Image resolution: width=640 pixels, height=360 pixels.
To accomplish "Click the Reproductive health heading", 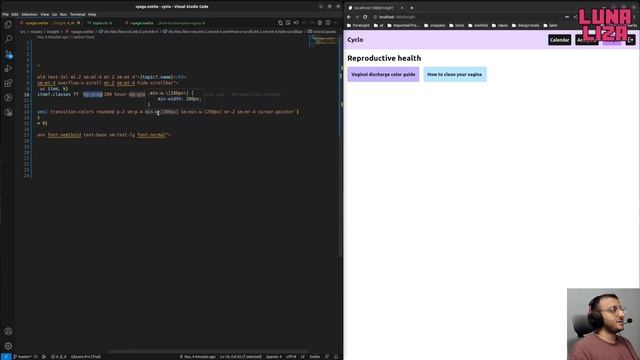I will [384, 58].
